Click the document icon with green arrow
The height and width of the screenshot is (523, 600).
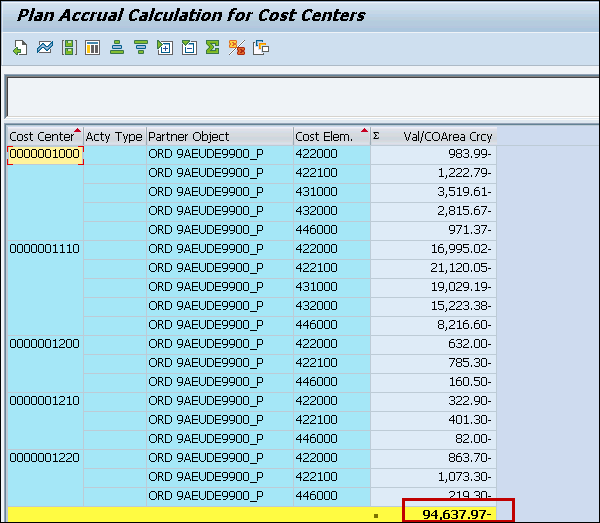click(20, 47)
